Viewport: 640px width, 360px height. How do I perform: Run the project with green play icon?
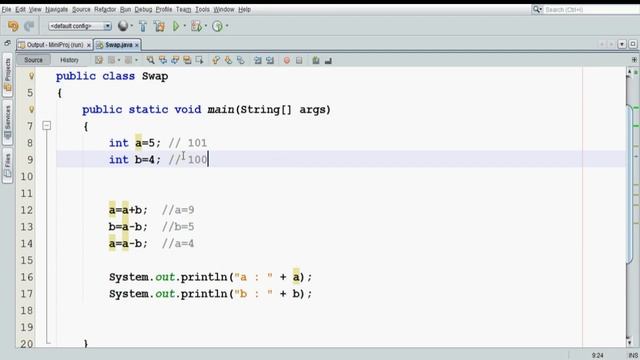pyautogui.click(x=176, y=26)
